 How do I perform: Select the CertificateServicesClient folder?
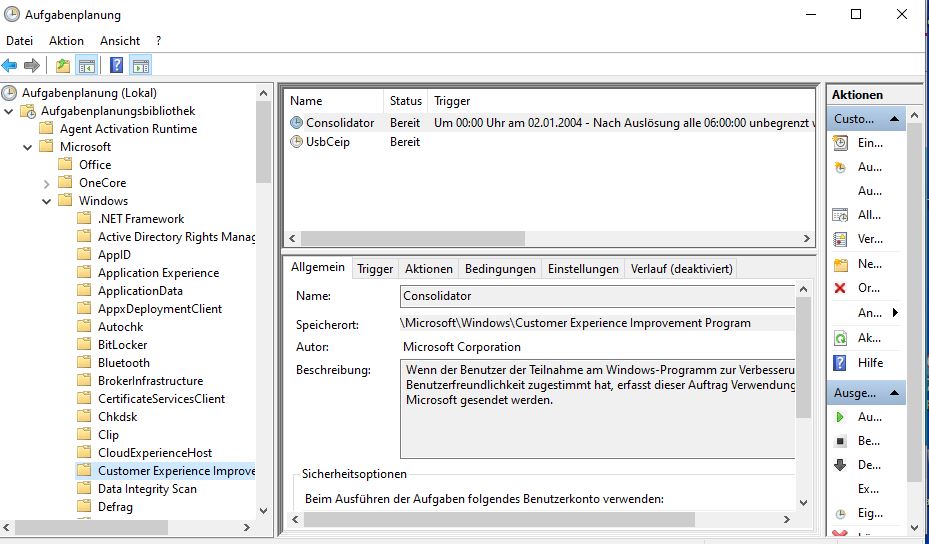161,399
